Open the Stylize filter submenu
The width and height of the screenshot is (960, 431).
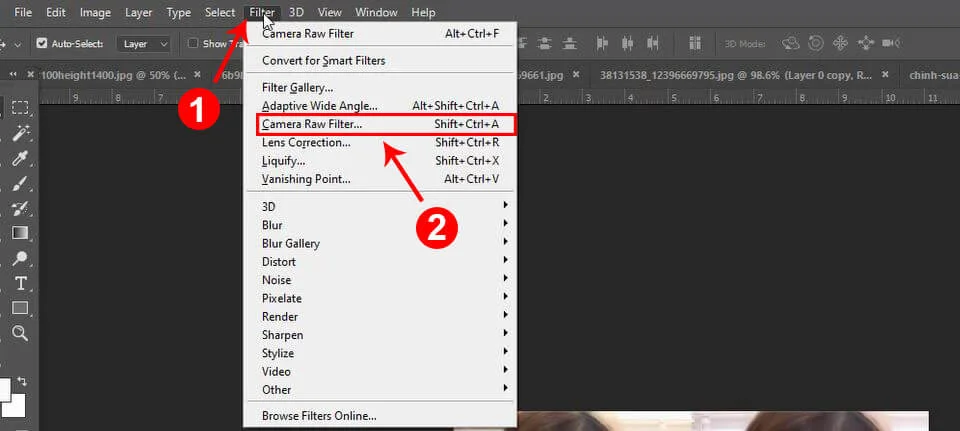tap(380, 353)
